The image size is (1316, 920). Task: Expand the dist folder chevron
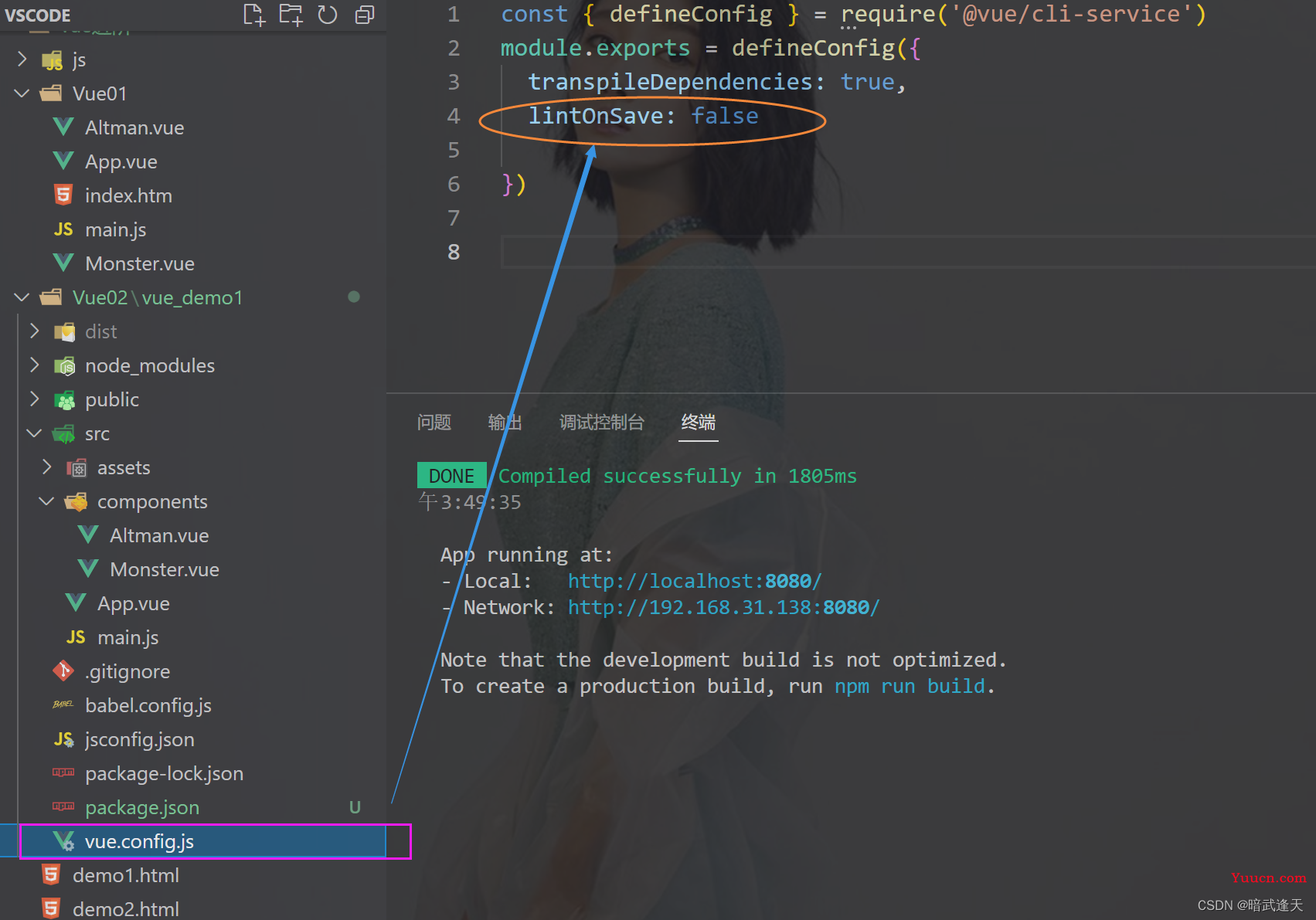tap(35, 331)
